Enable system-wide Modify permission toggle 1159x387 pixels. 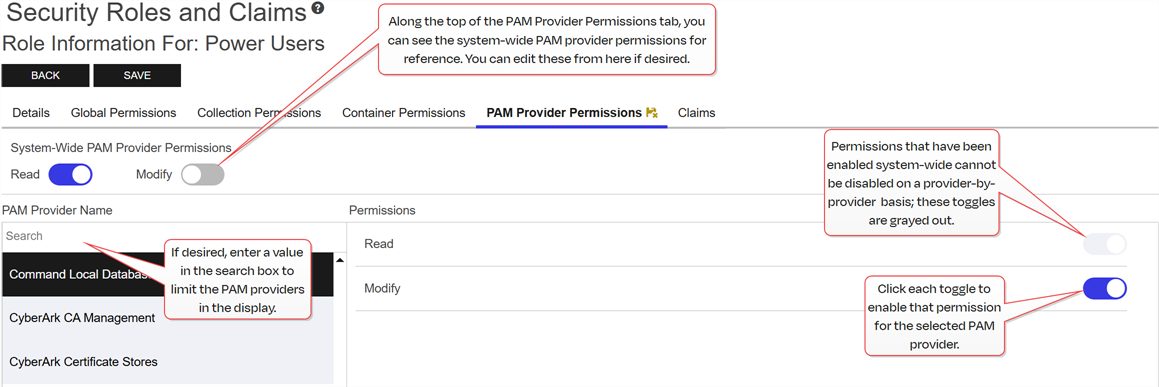[203, 174]
